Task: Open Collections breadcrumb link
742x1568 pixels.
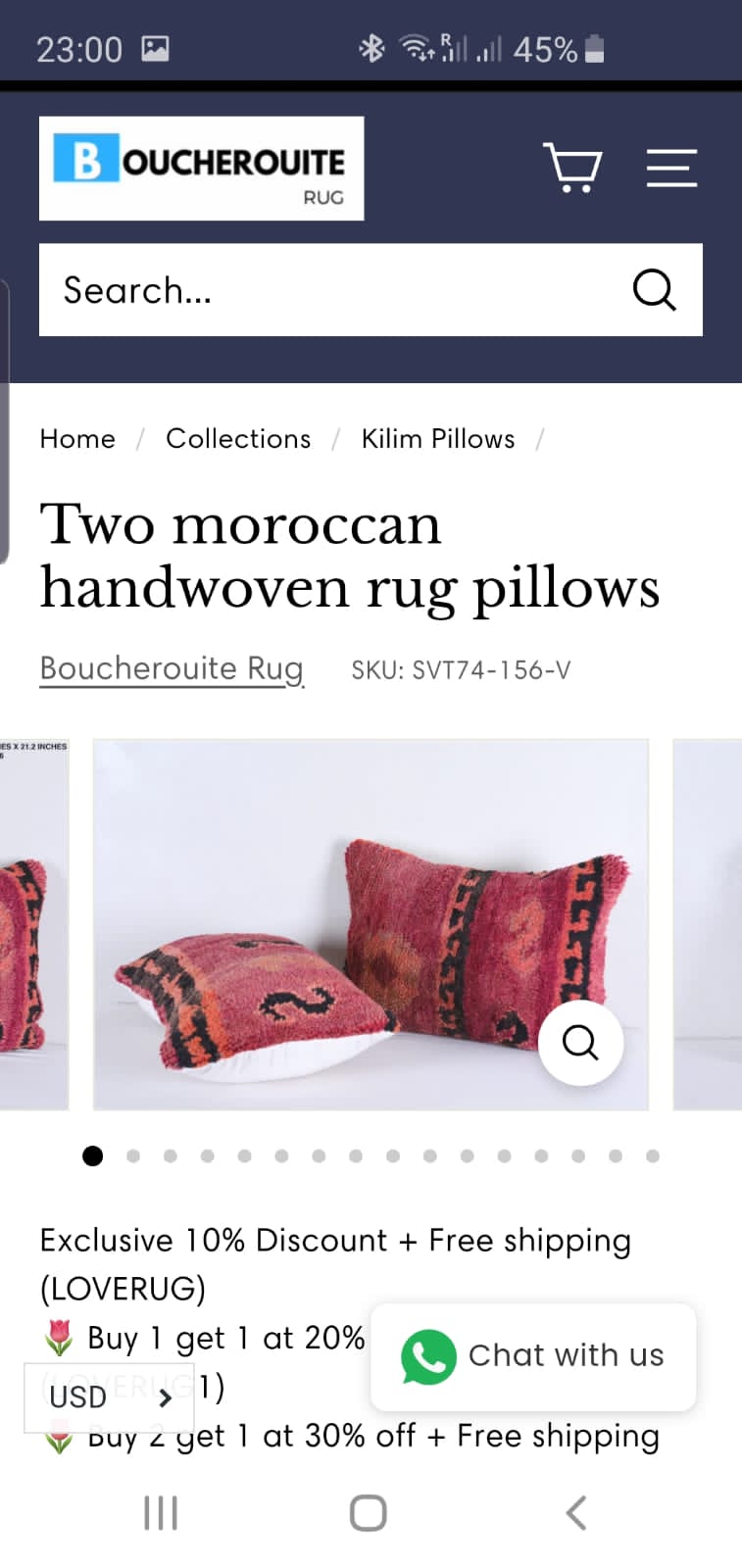Action: point(238,438)
